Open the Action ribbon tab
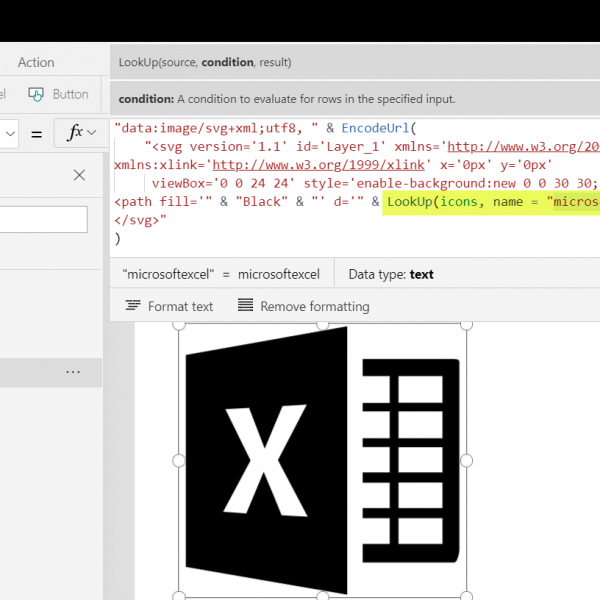600x600 pixels. (36, 62)
